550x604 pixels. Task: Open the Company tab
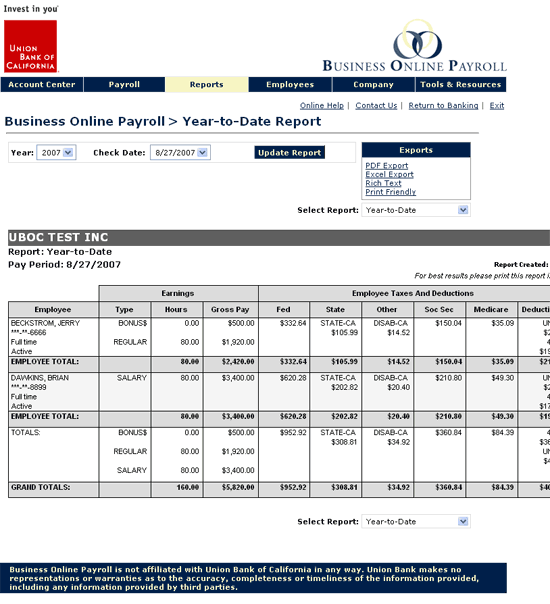coord(373,84)
